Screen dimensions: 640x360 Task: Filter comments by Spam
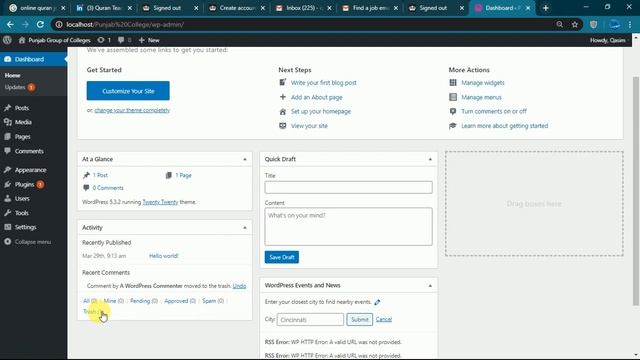pyautogui.click(x=213, y=301)
